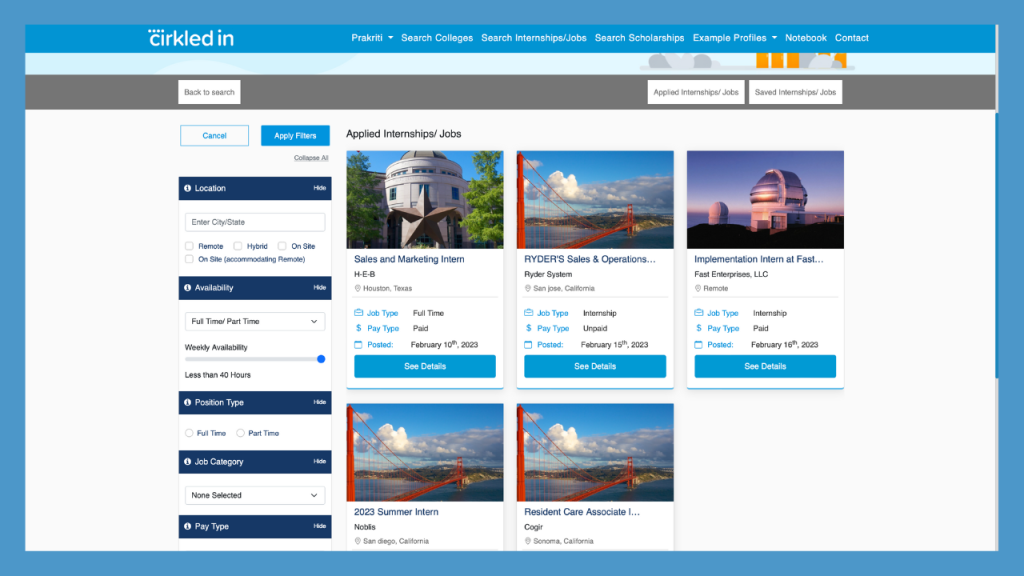Viewport: 1024px width, 576px height.
Task: Click the Apply Filters button
Action: click(x=295, y=136)
